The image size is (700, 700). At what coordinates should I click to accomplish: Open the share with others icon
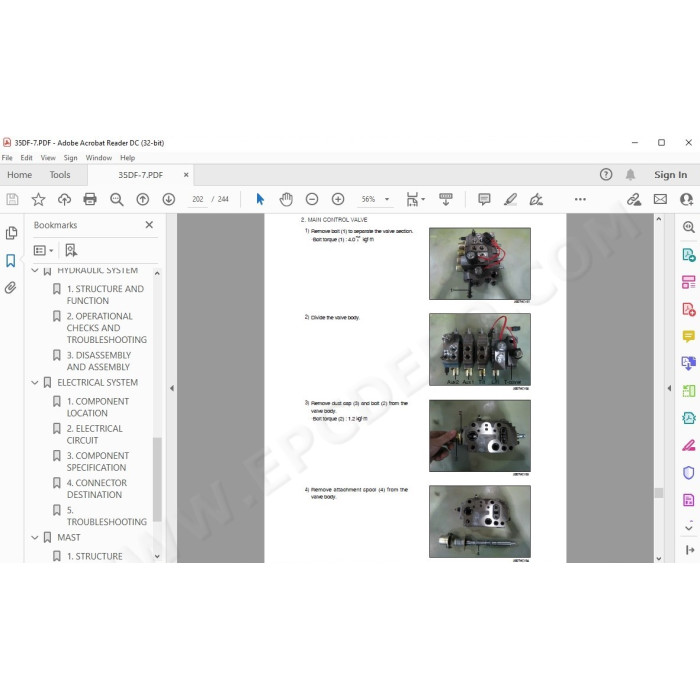point(686,199)
